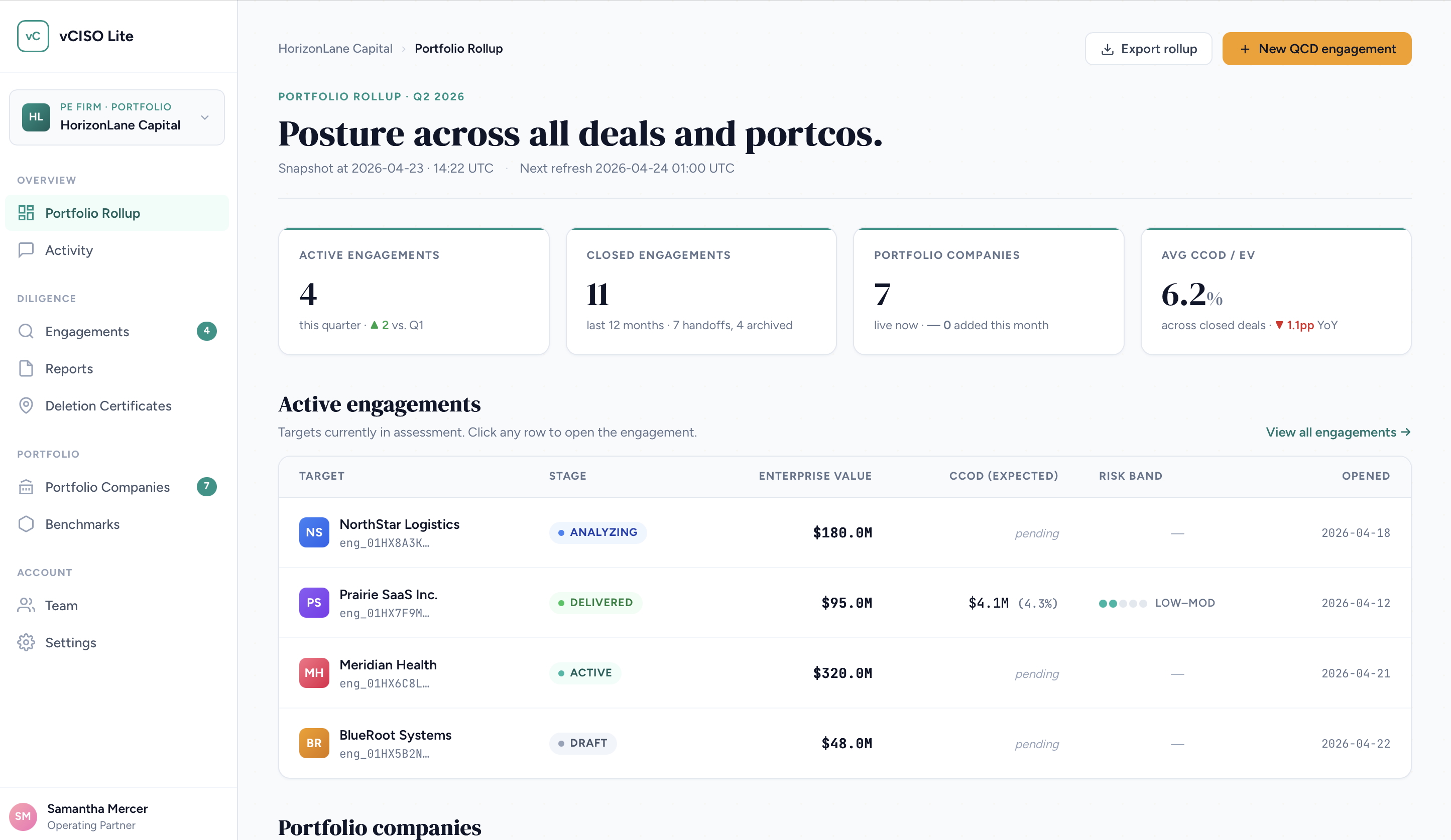Viewport: 1451px width, 840px height.
Task: Click the opened date 2026-04-22
Action: click(x=1356, y=743)
